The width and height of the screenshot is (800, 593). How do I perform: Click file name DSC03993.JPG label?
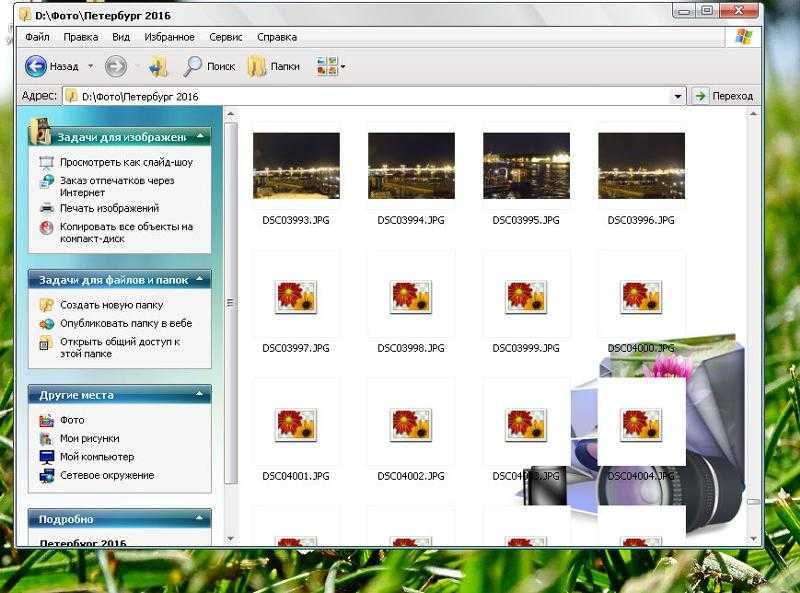pos(296,220)
